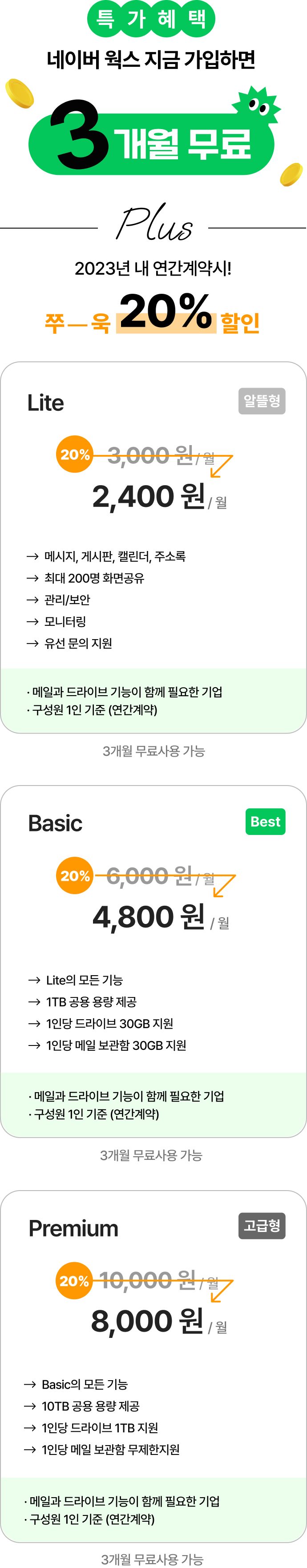This screenshot has width=307, height=1568.
Task: Click the 8,000 원 Premium price
Action: point(147,1321)
